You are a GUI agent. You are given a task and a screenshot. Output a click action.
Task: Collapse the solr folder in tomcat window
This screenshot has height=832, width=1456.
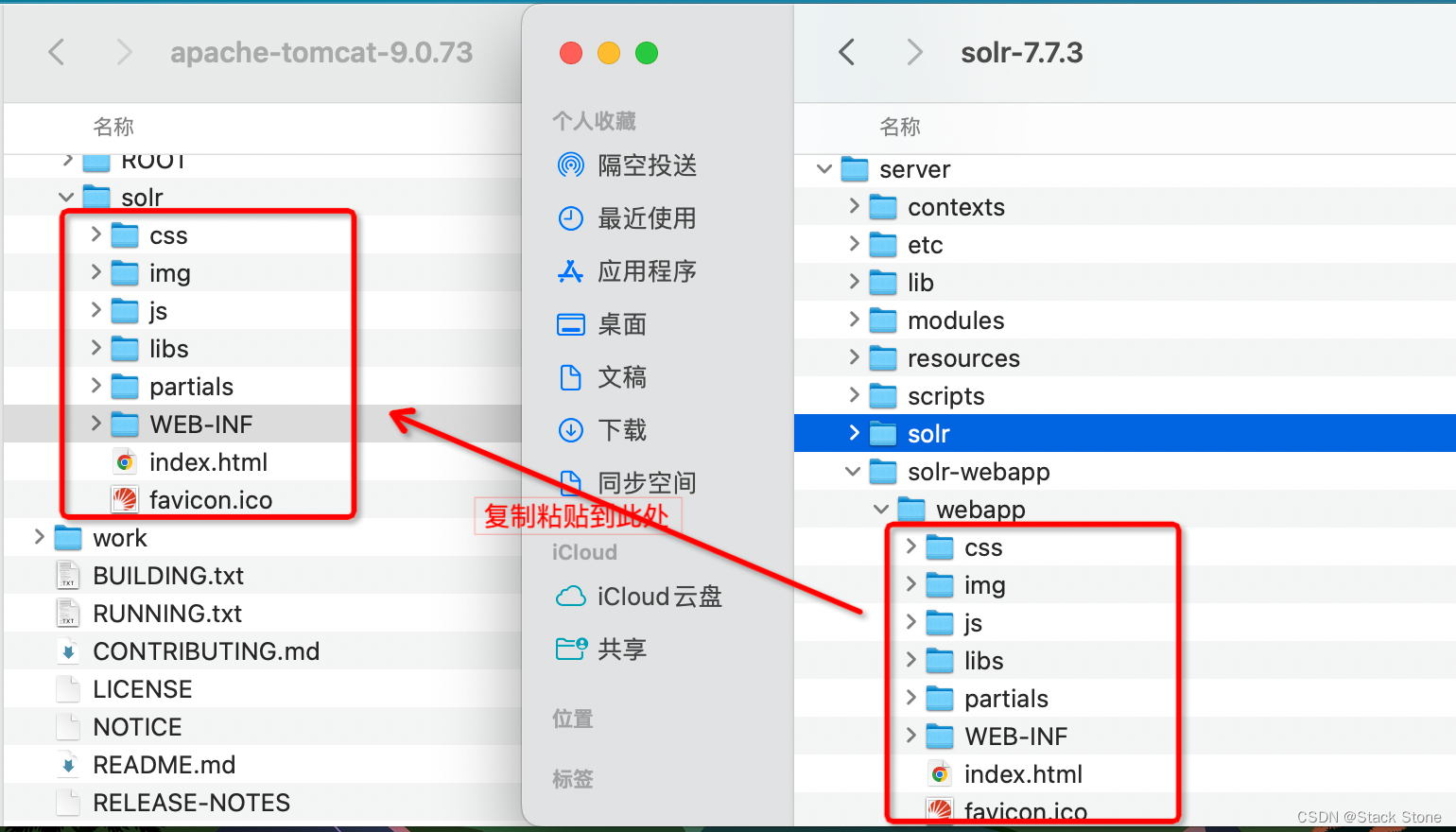pos(66,197)
